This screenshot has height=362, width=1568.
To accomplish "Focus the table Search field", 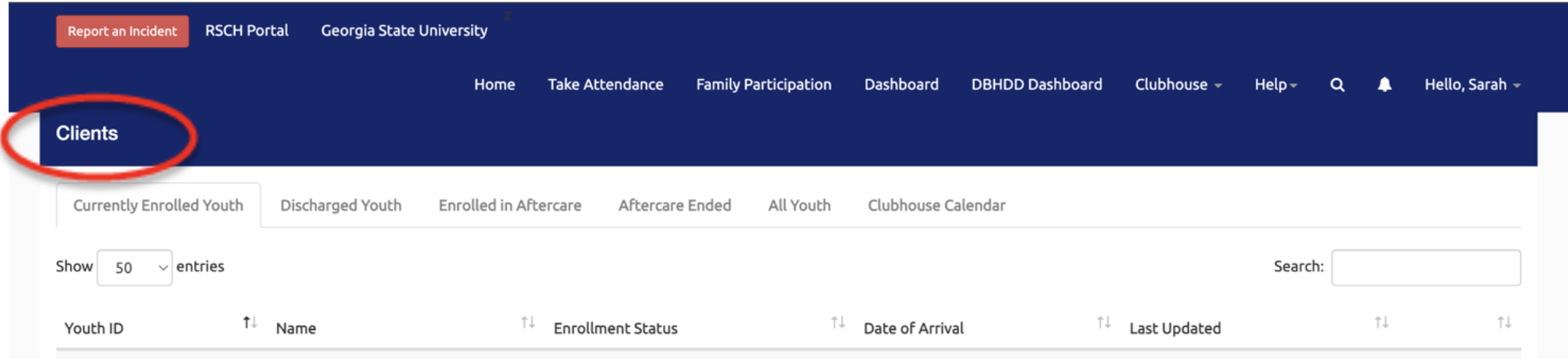I will click(x=1426, y=268).
